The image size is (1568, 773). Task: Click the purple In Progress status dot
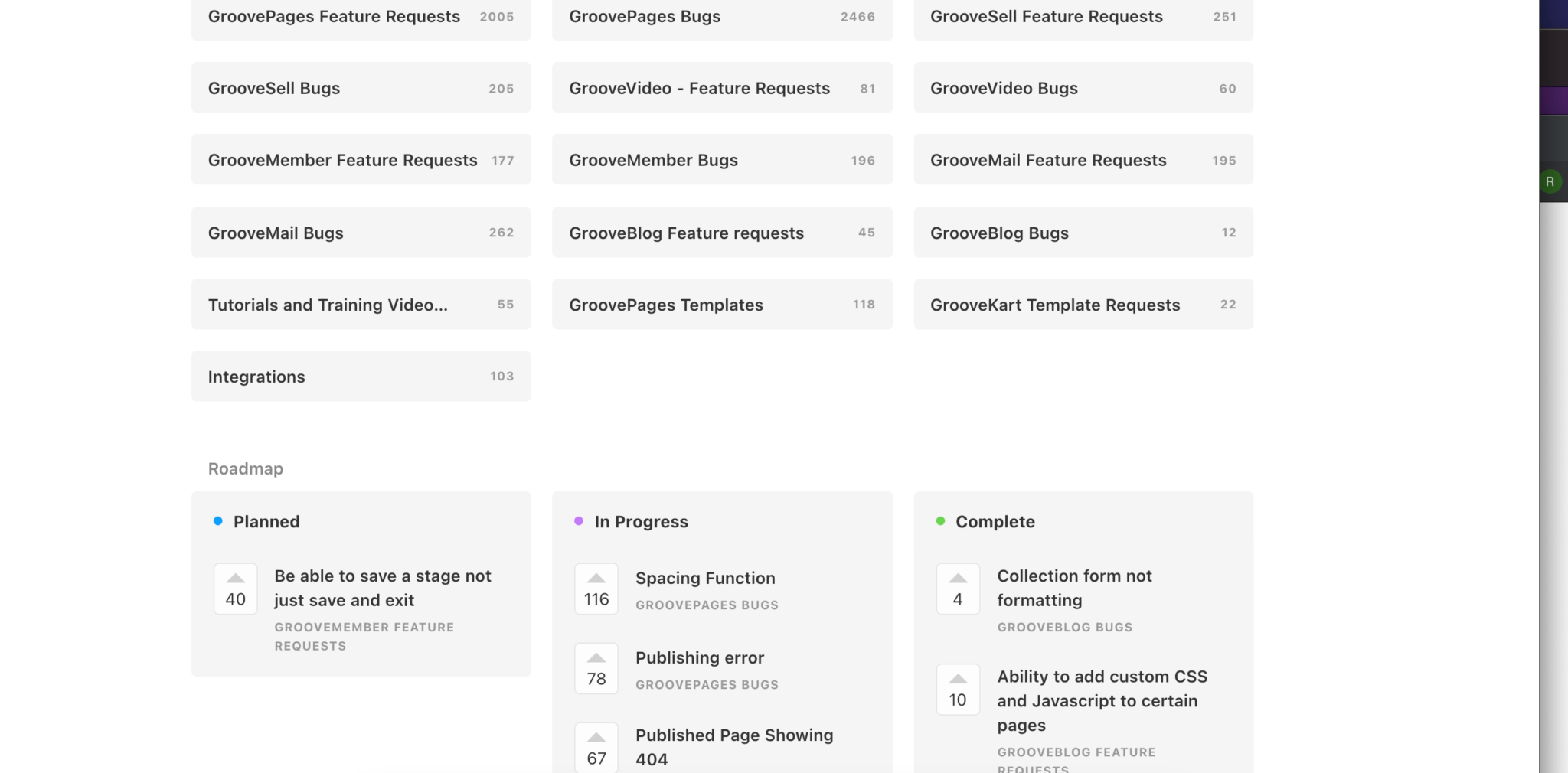click(577, 521)
